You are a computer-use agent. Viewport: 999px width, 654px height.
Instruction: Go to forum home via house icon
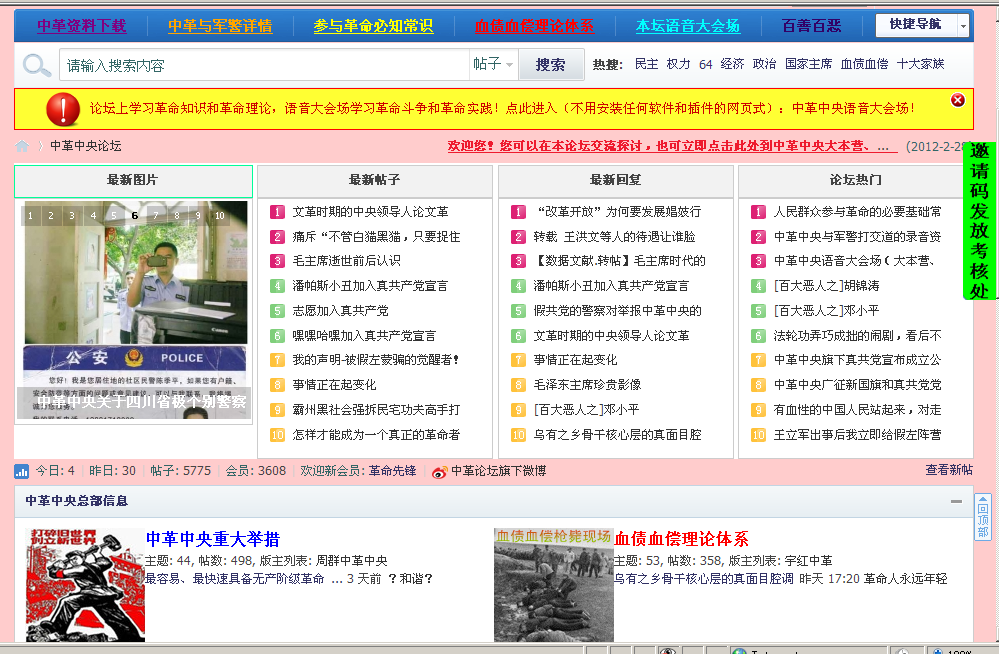[x=22, y=146]
